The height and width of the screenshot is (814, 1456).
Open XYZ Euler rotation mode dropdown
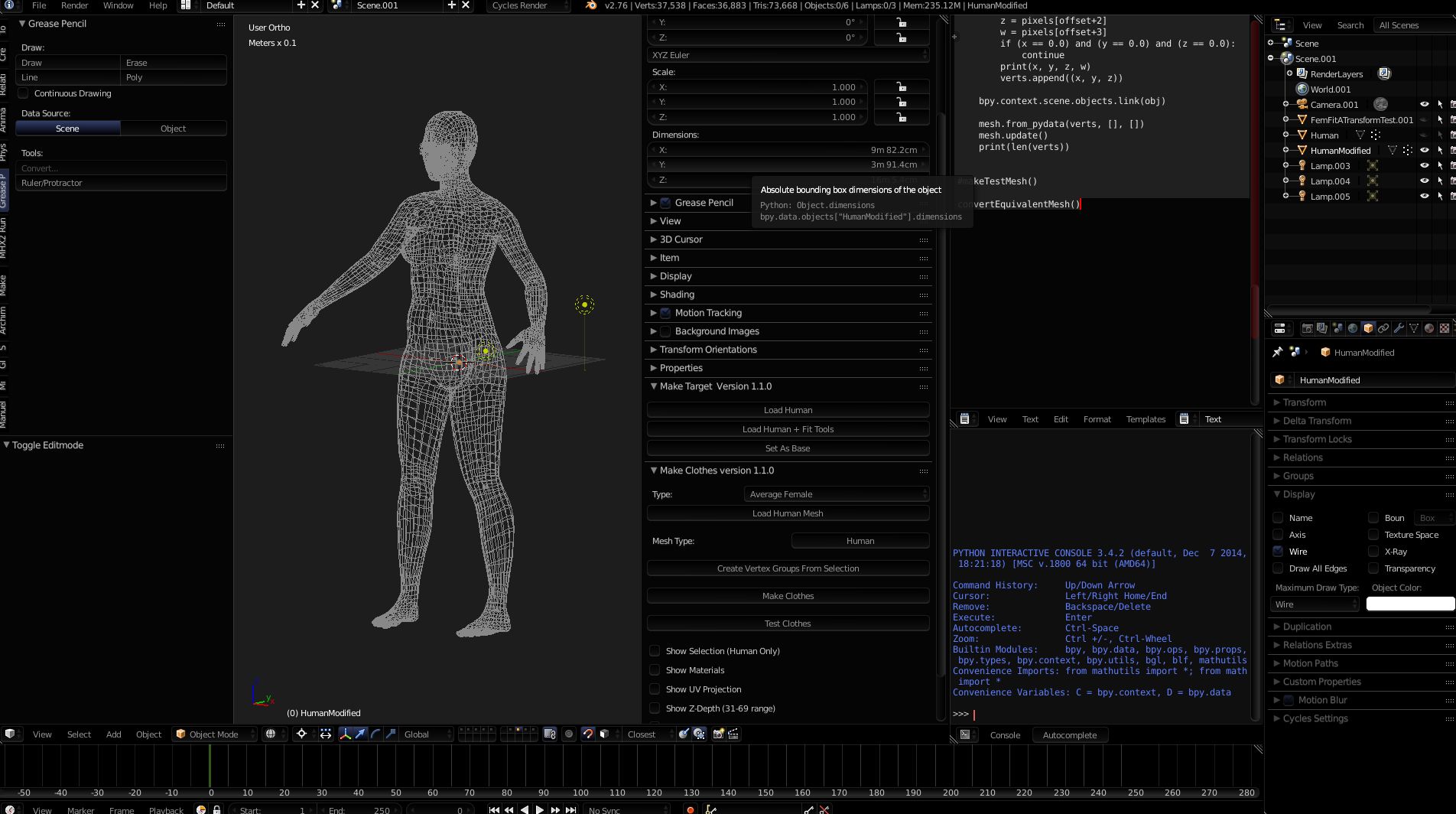point(788,55)
